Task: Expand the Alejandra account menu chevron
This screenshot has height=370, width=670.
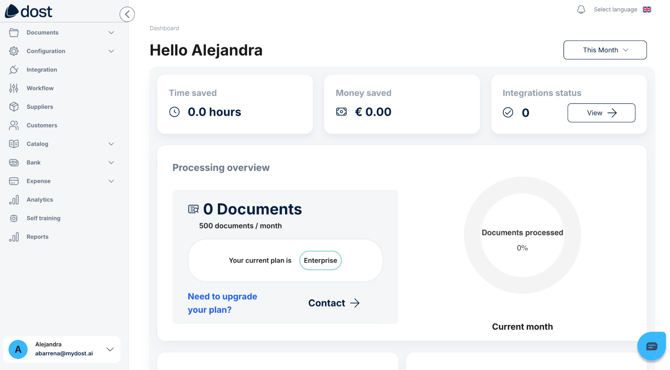Action: point(110,349)
